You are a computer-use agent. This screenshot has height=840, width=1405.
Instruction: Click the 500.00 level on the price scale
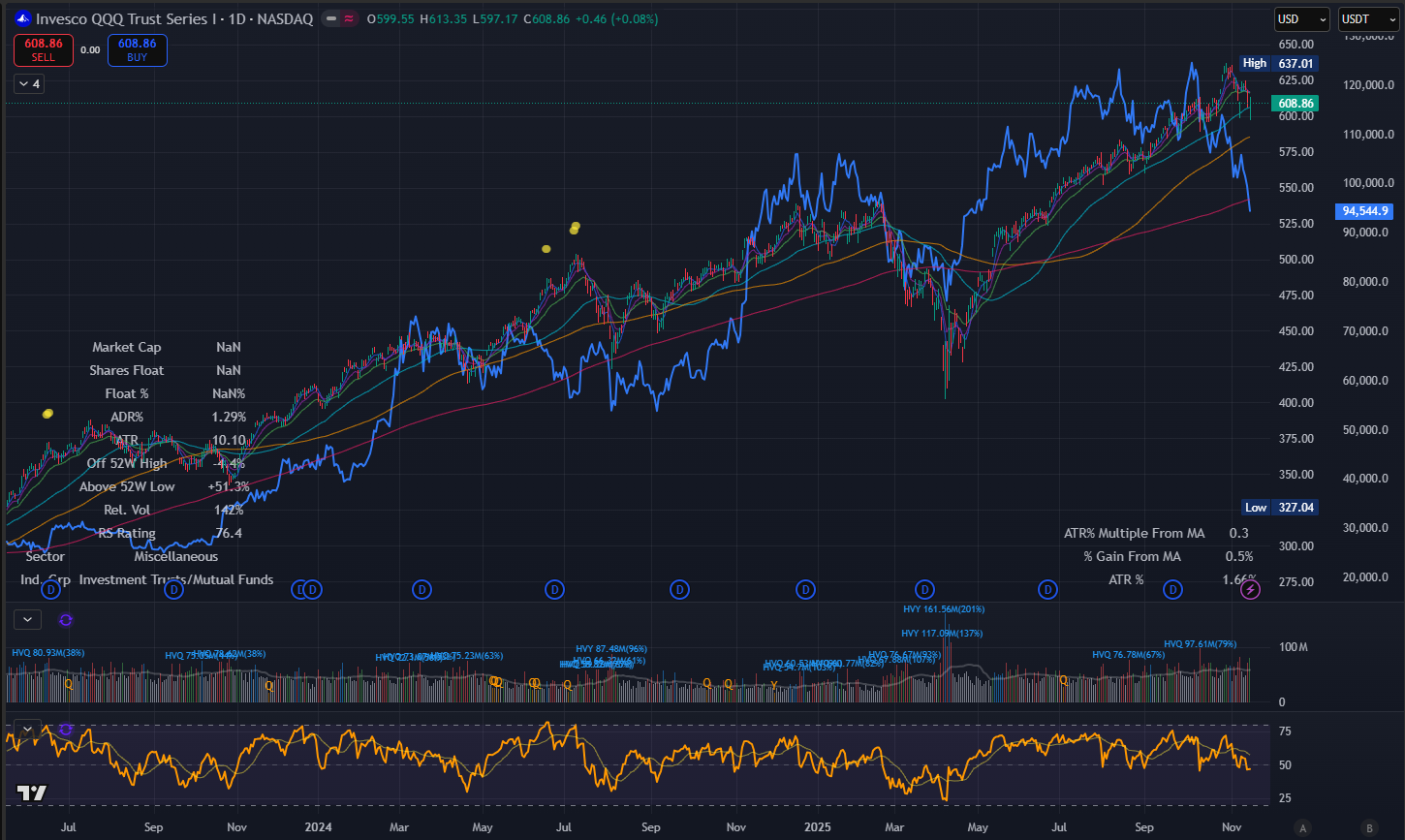click(1296, 259)
